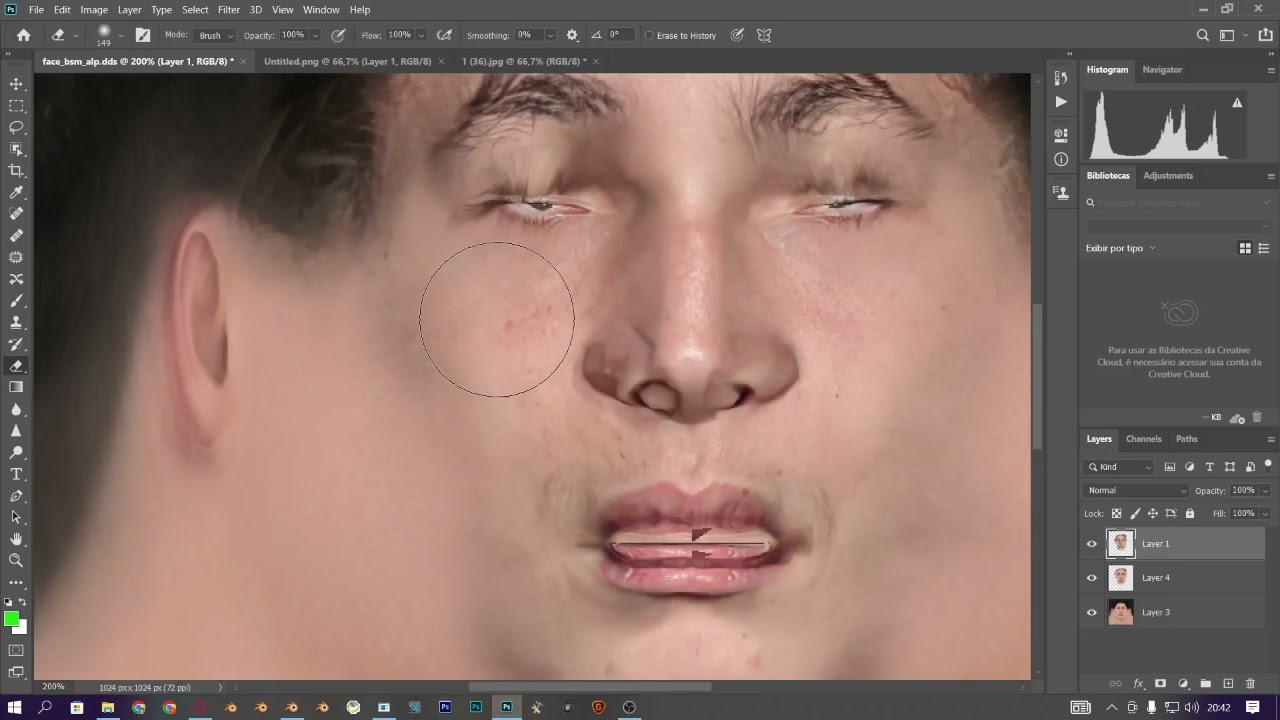Select the Move tool
This screenshot has height=720, width=1280.
click(16, 84)
